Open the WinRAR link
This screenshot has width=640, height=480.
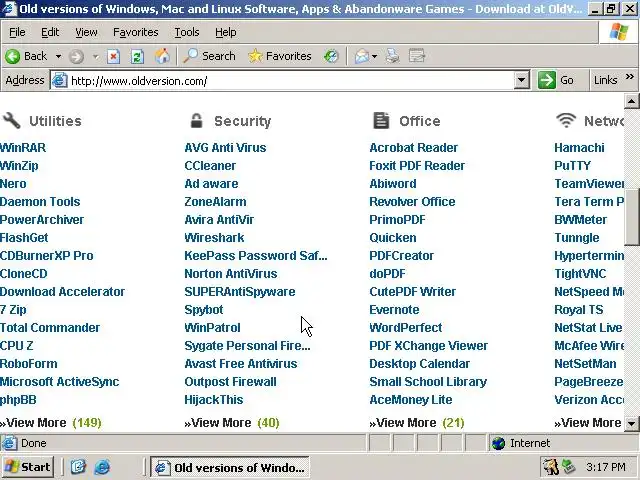[23, 147]
